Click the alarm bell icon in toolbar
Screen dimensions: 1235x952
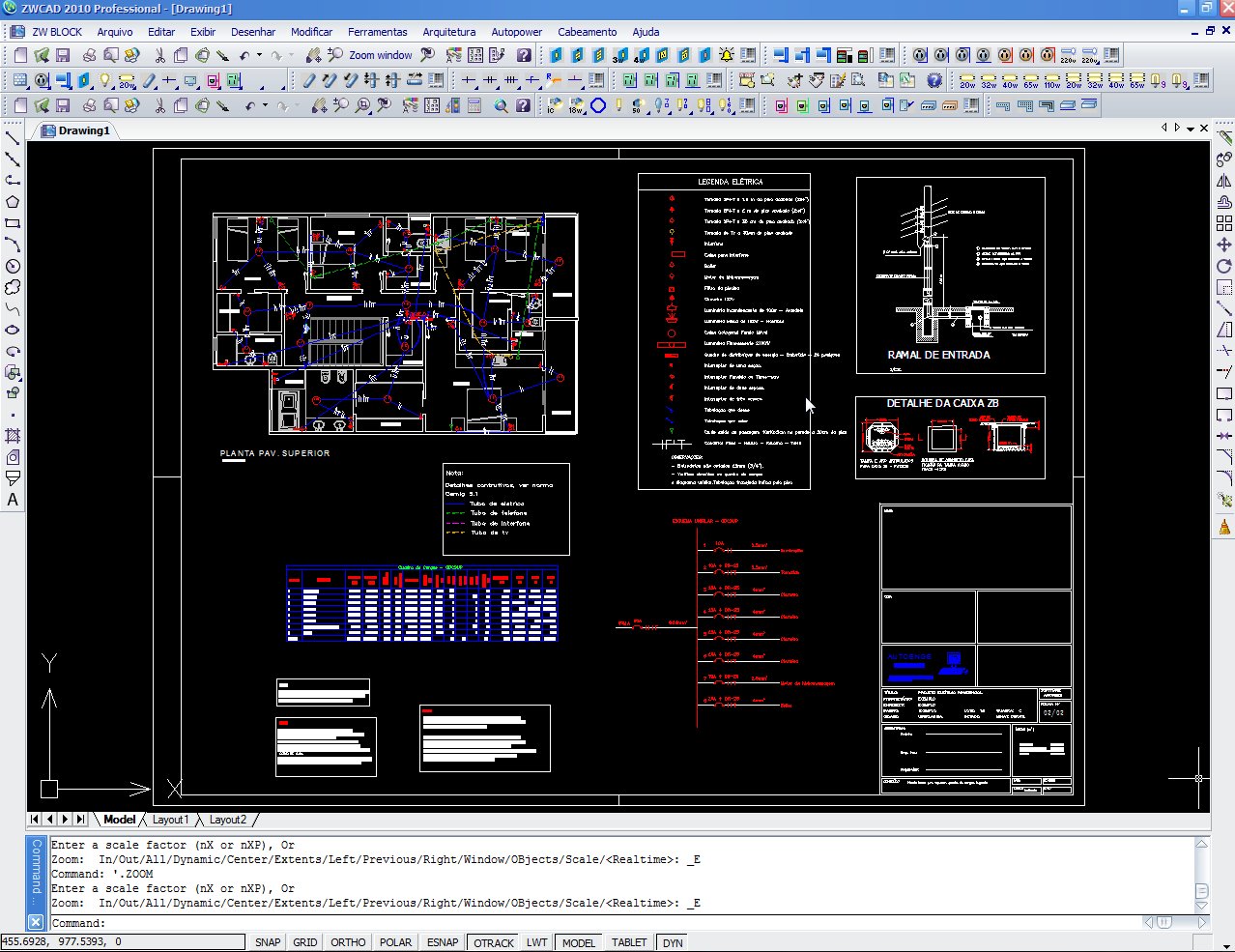tap(726, 55)
